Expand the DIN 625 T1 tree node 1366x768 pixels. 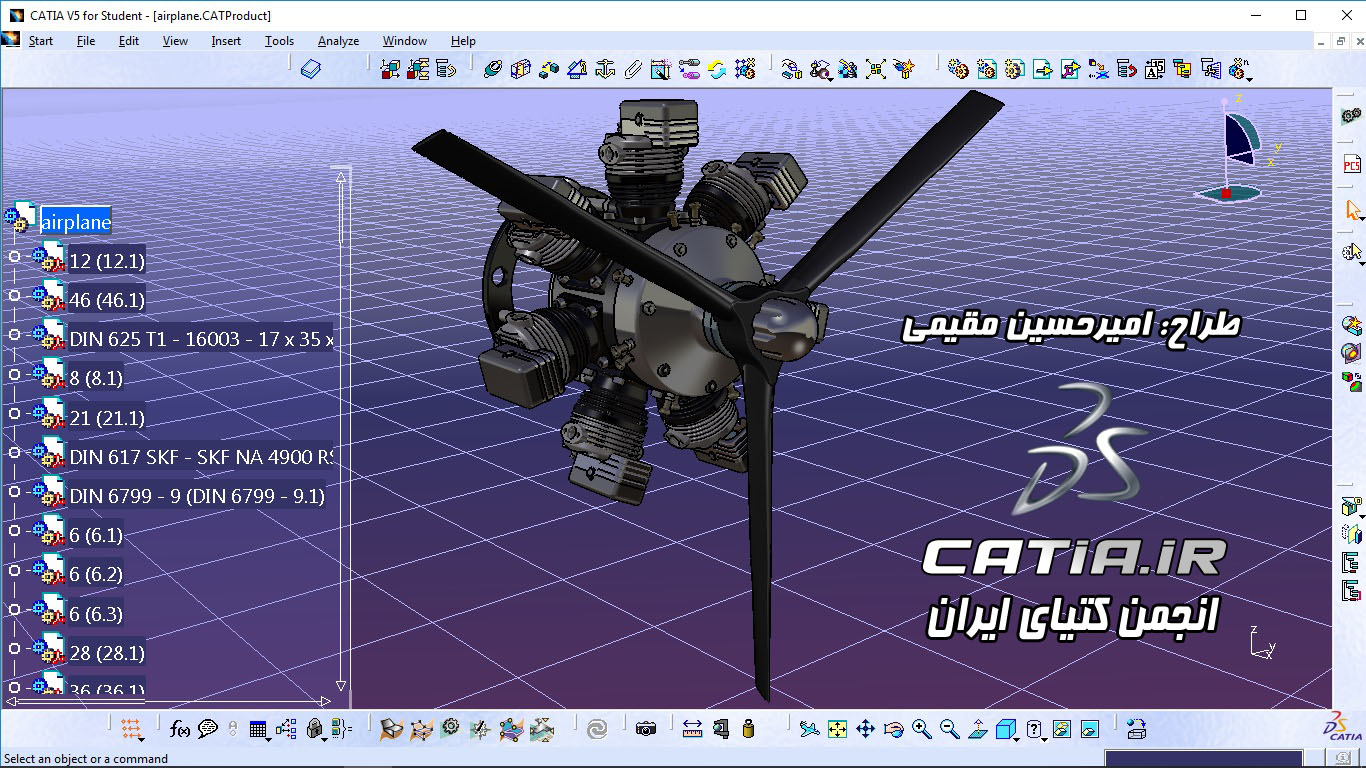click(x=14, y=335)
